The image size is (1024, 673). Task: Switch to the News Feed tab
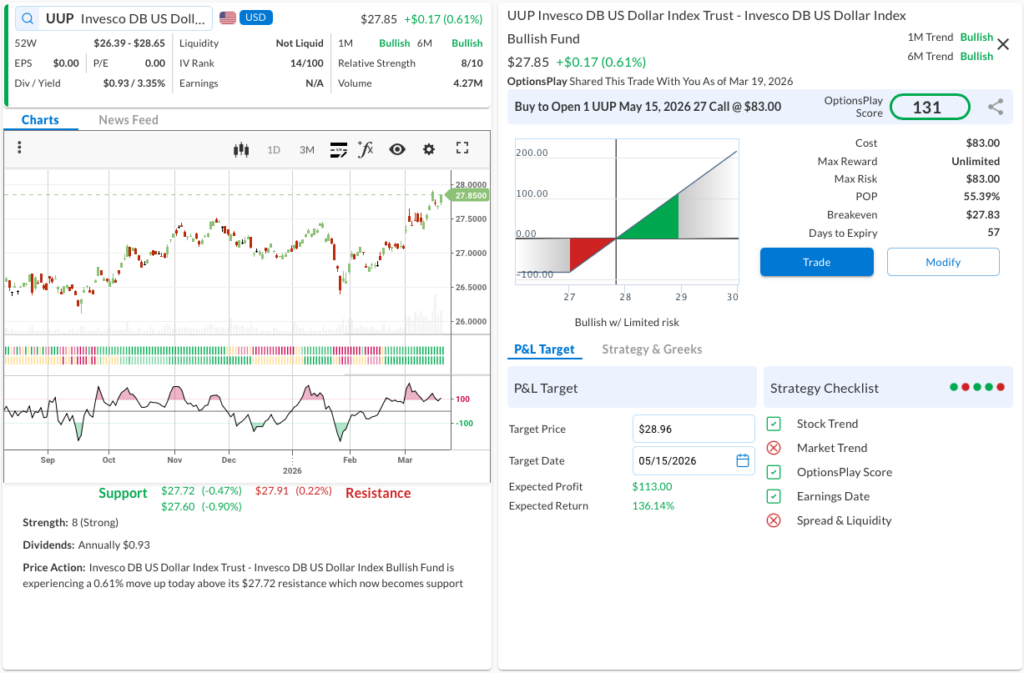128,120
